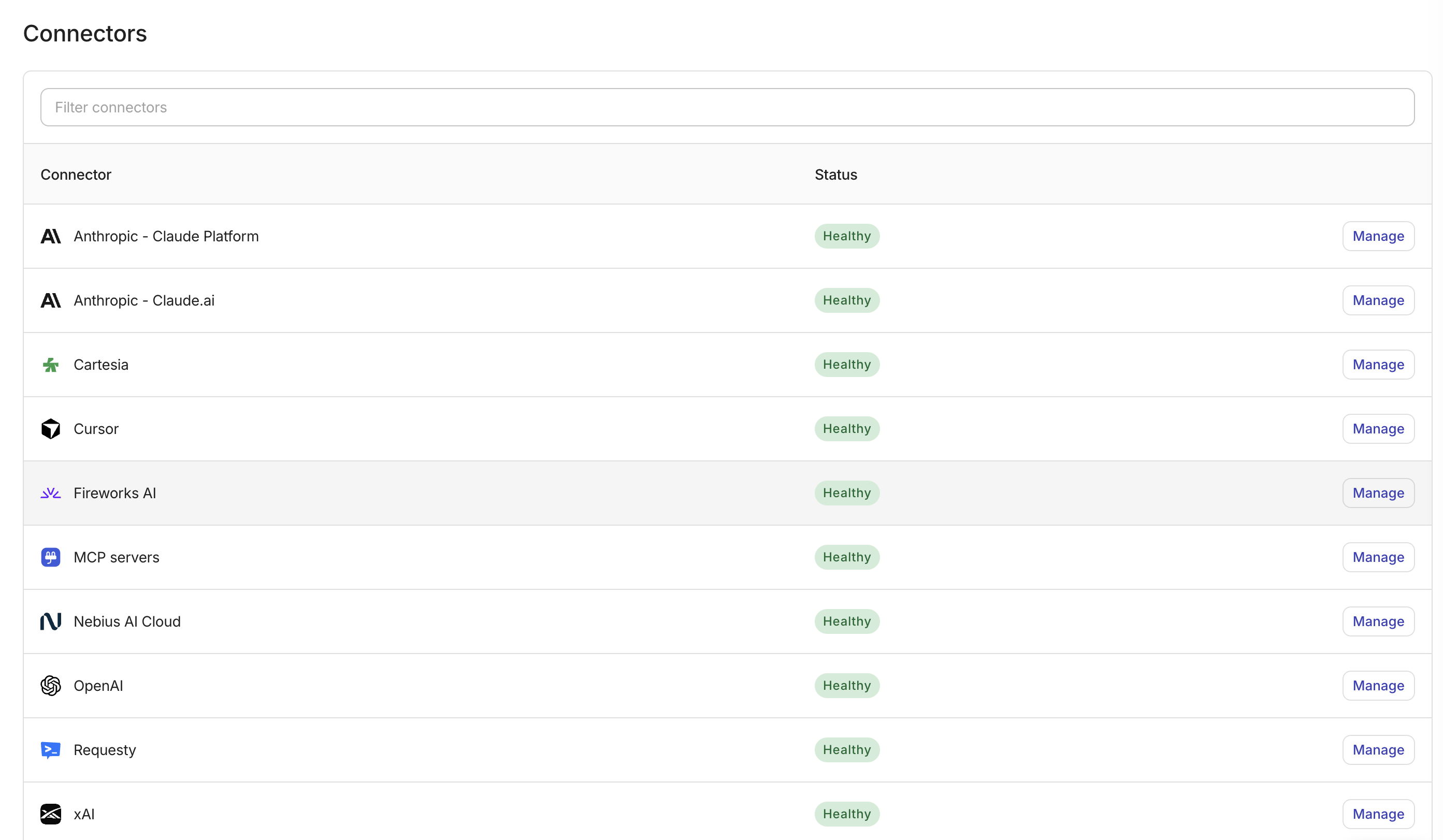Open Manage for OpenAI connector

[1378, 685]
